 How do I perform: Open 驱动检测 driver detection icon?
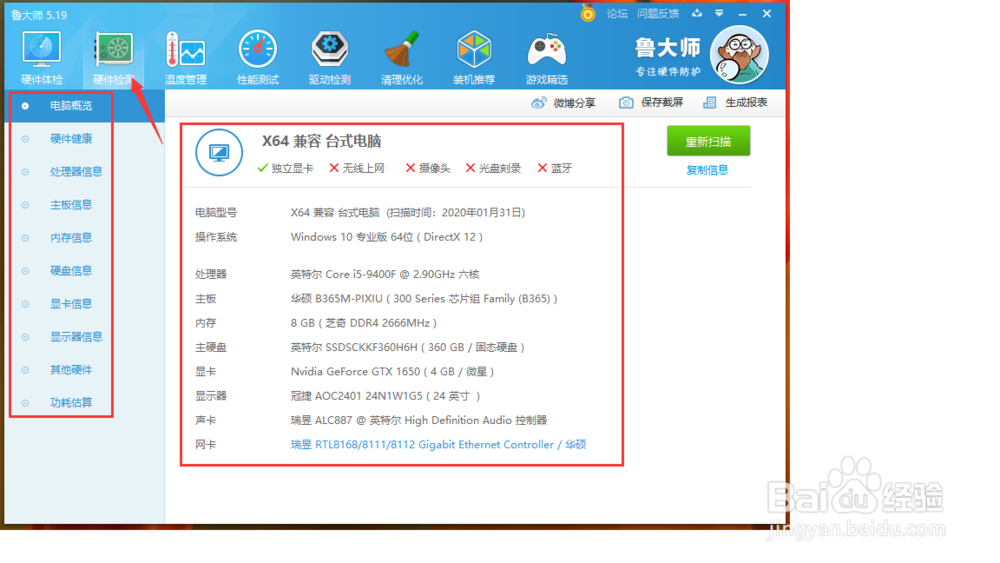(330, 49)
